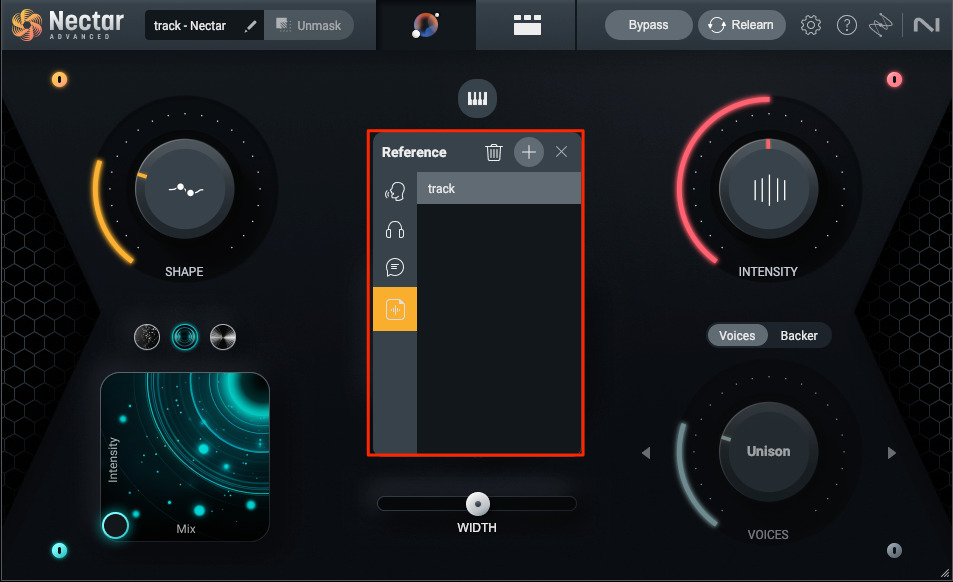Select the headphones icon in the Reference sidebar
The image size is (953, 582).
point(395,230)
